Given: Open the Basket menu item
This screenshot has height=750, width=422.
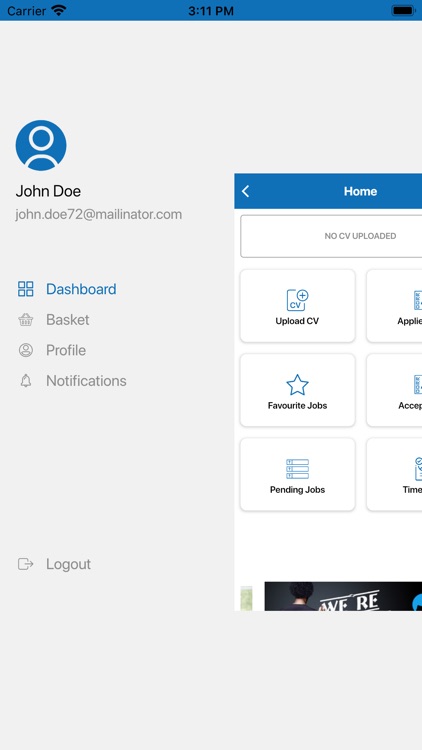Looking at the screenshot, I should coord(67,320).
